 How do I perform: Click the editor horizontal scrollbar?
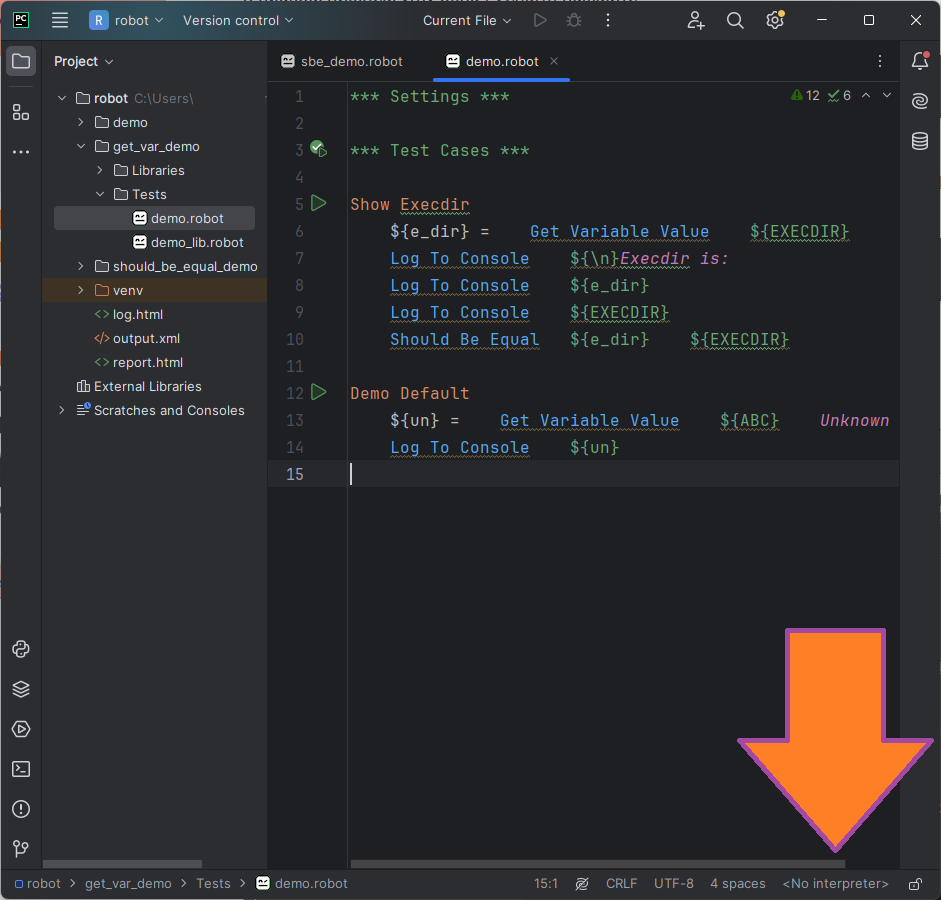click(x=598, y=864)
